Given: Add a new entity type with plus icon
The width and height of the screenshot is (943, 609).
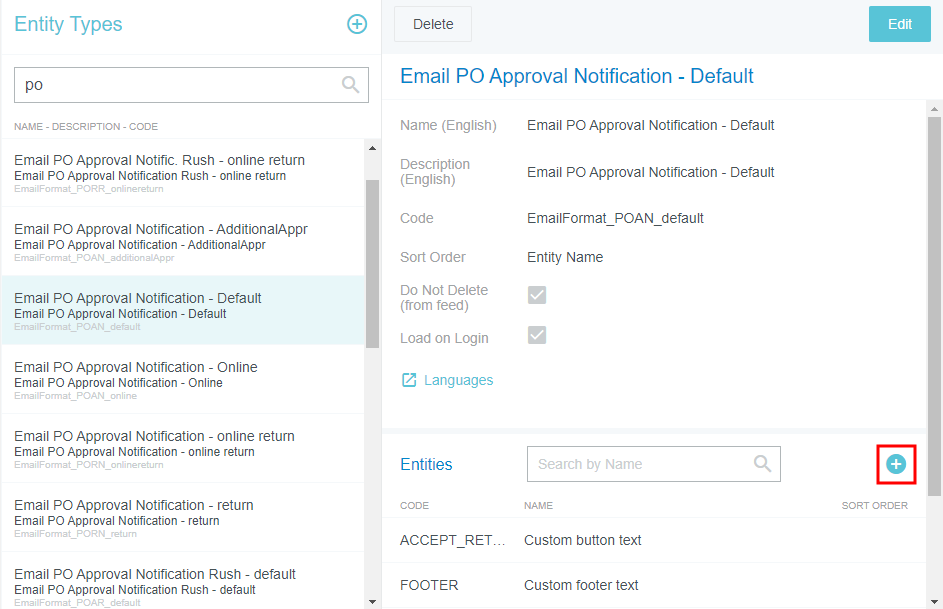Looking at the screenshot, I should (x=357, y=24).
